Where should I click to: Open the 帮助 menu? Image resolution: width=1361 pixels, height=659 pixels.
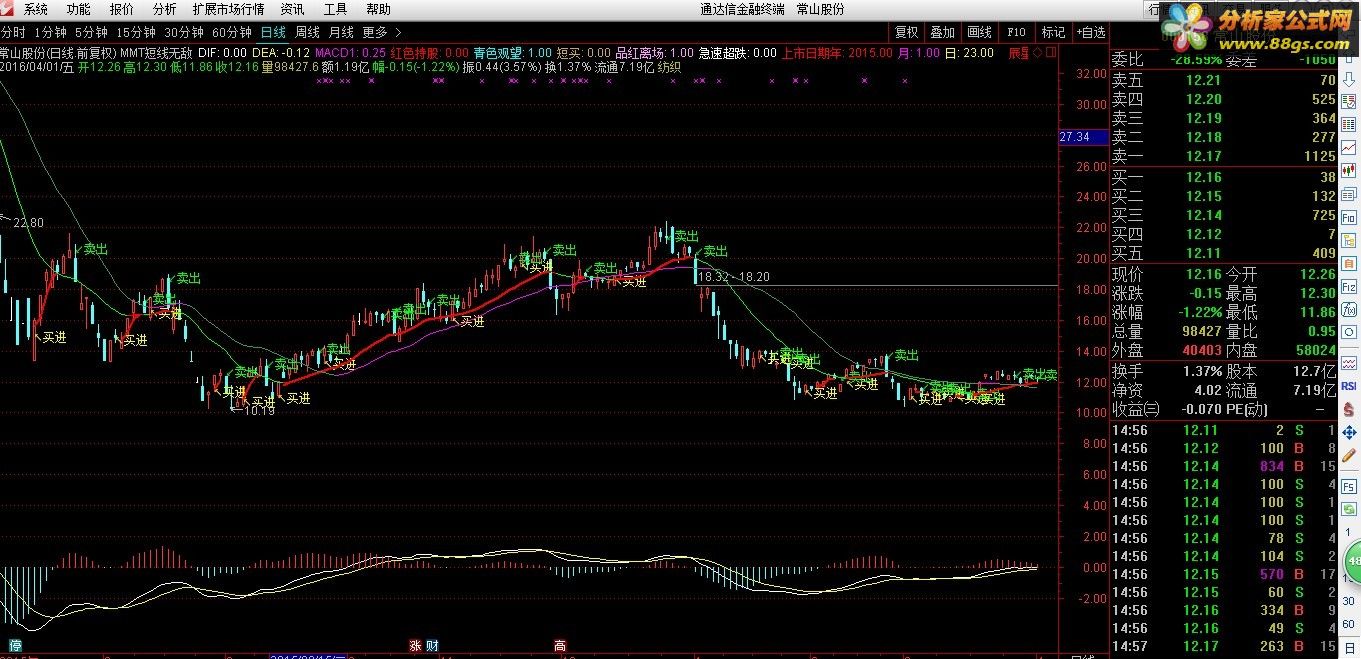378,9
